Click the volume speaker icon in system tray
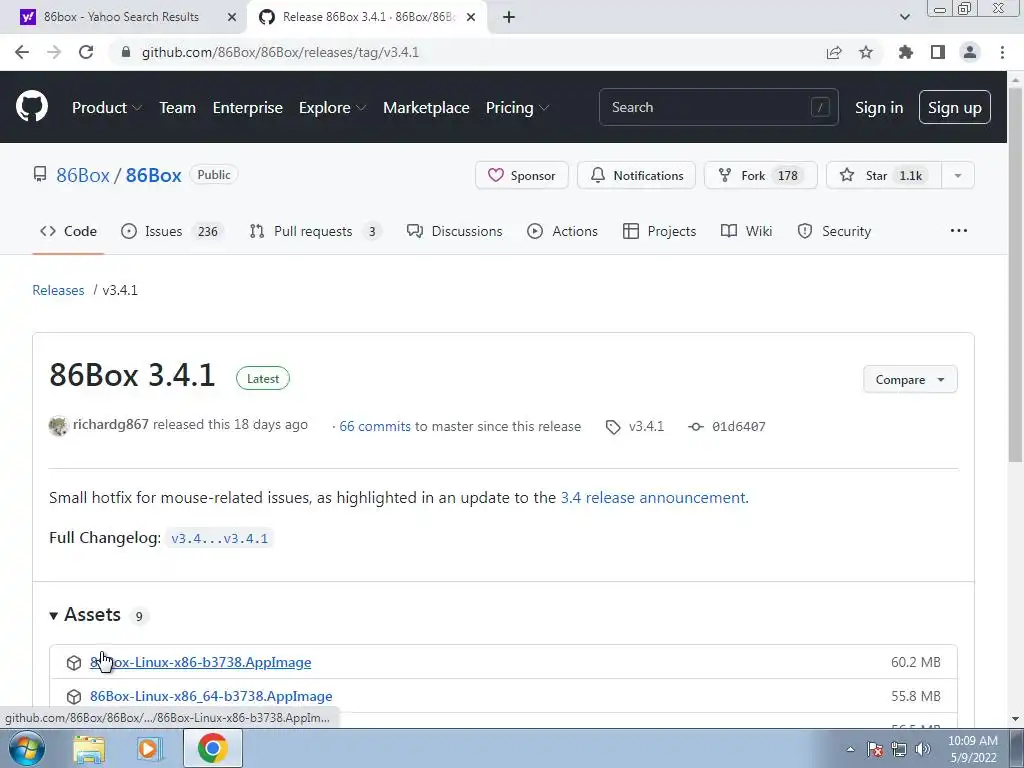 tap(923, 749)
